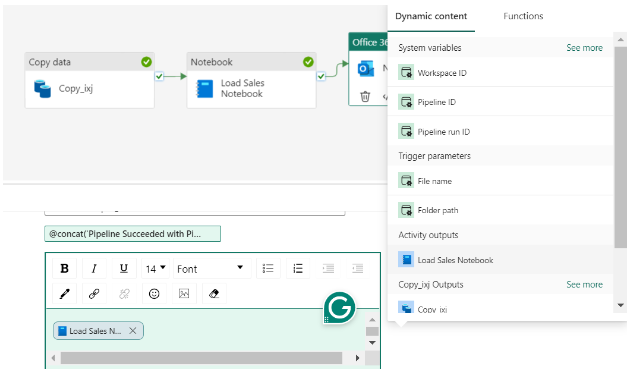Click See more next to System variables
The image size is (630, 379).
click(584, 48)
